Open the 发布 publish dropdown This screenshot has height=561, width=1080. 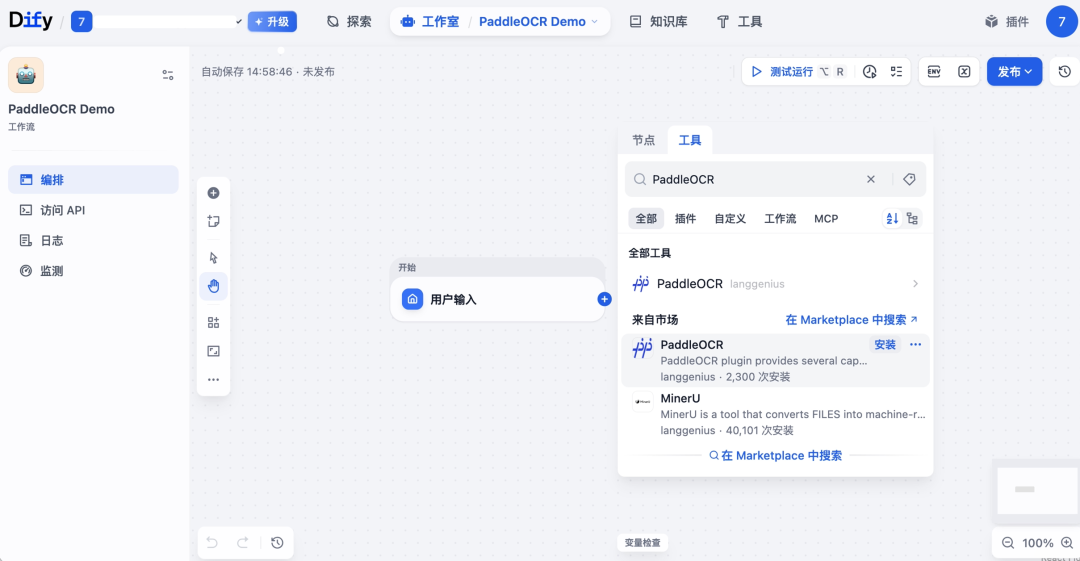1015,72
